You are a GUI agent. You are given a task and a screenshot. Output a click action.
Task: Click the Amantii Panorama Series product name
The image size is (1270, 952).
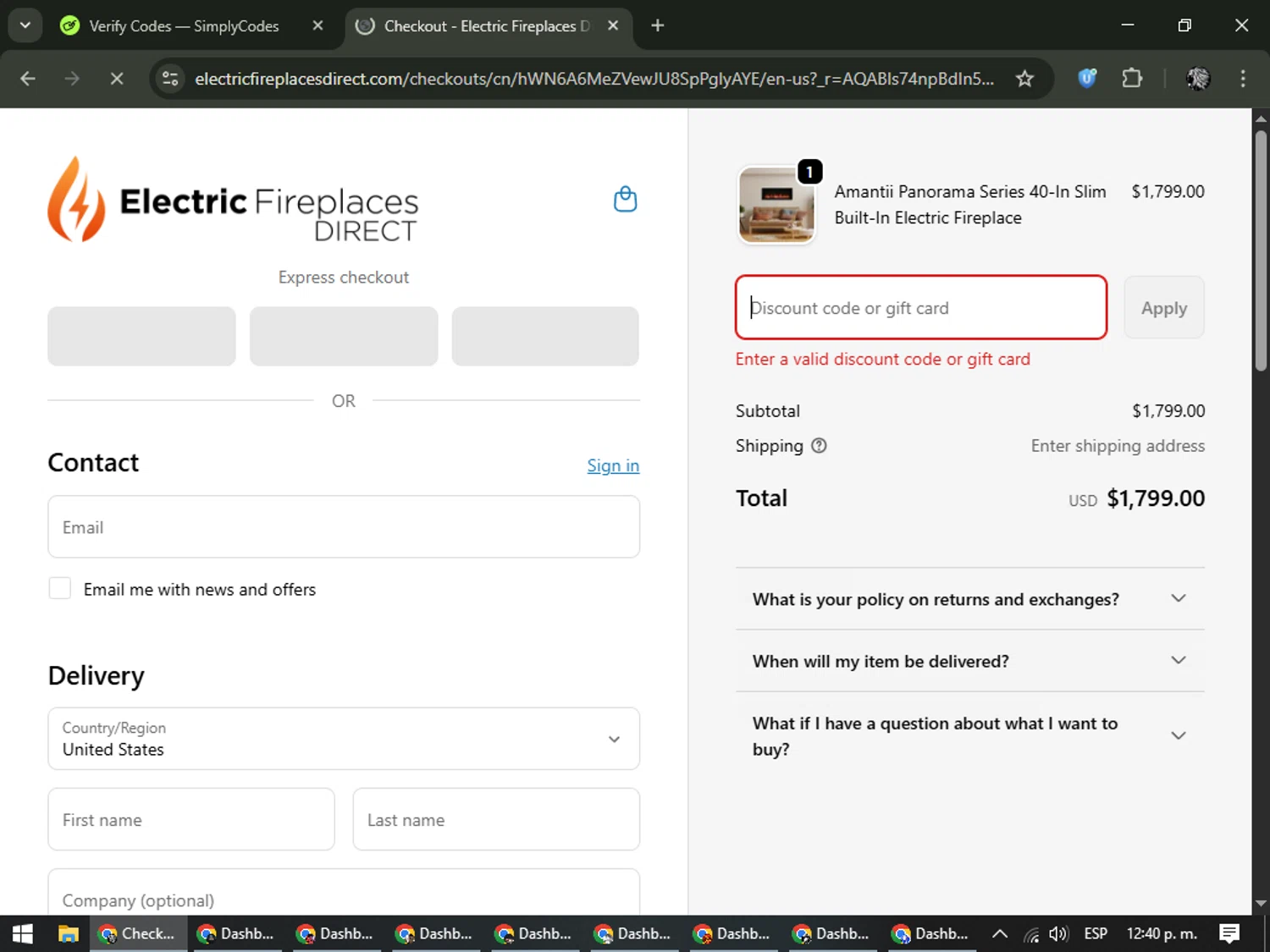(970, 205)
